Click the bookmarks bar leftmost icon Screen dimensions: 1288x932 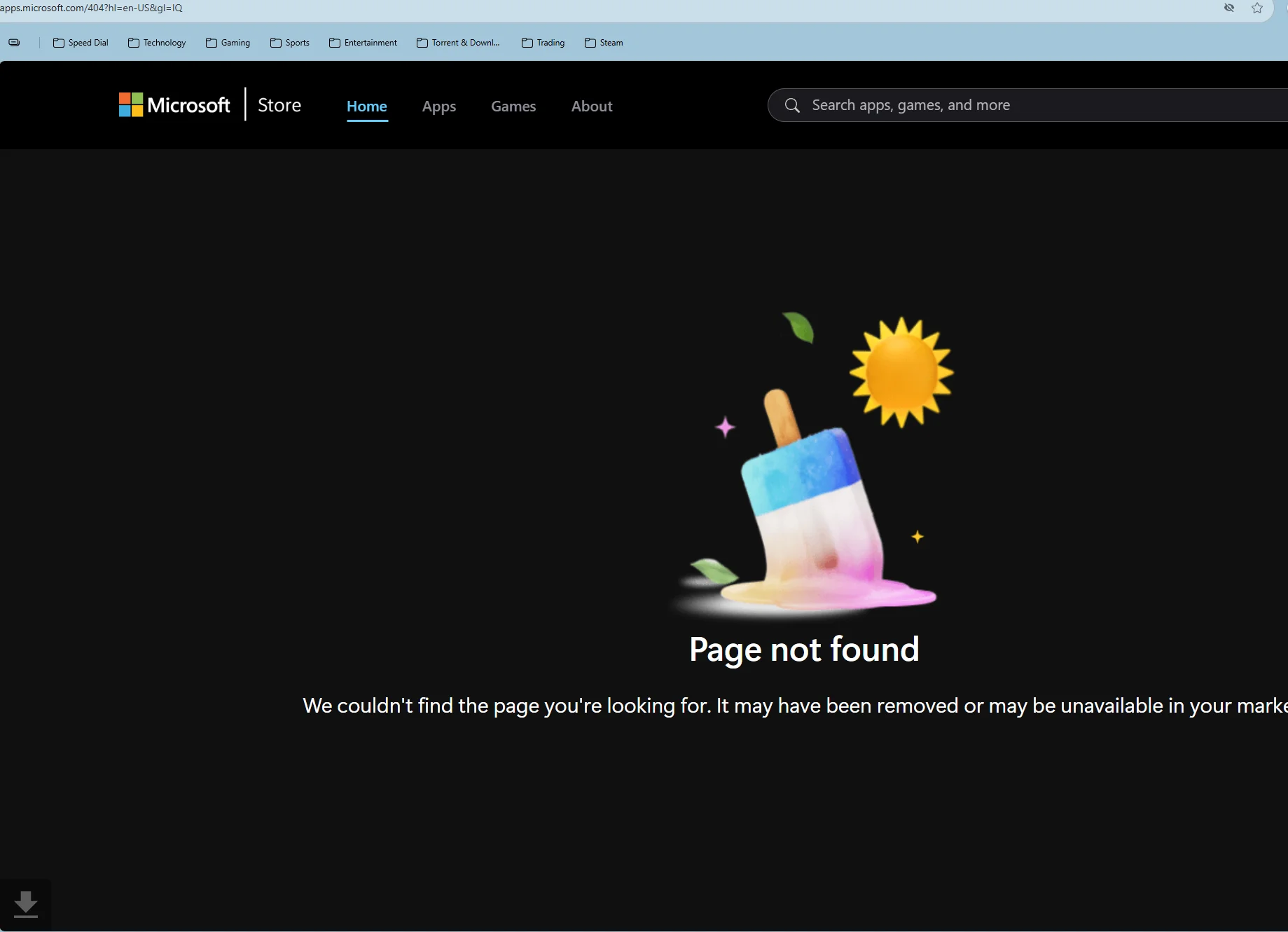[14, 43]
